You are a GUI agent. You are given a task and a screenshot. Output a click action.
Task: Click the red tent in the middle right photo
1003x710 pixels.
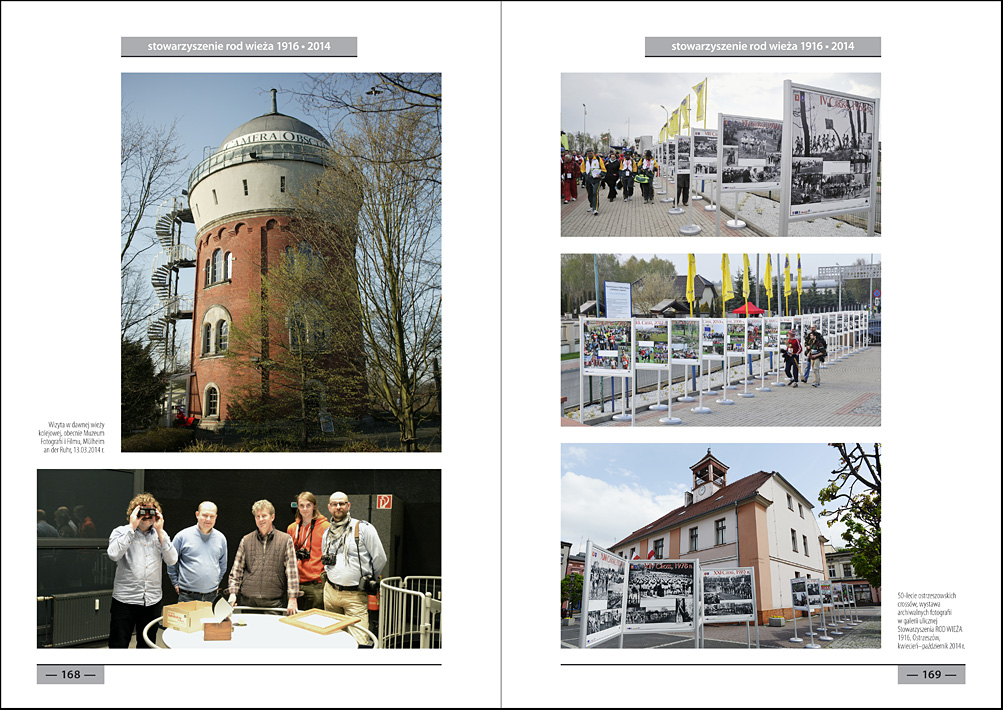coord(747,308)
